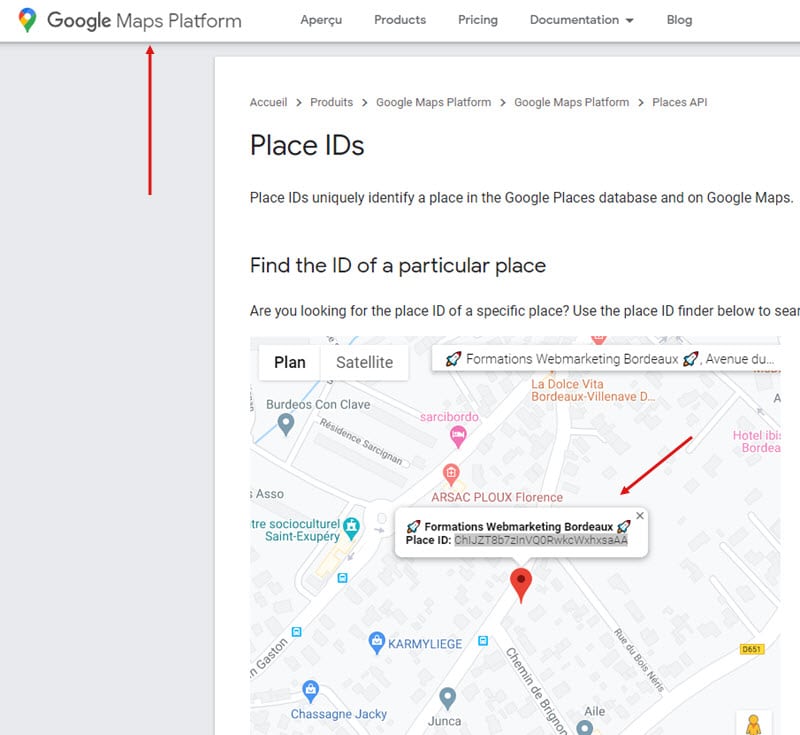
Task: Click the La Dolce Vita Bordeaux-Villenave label
Action: 593,390
